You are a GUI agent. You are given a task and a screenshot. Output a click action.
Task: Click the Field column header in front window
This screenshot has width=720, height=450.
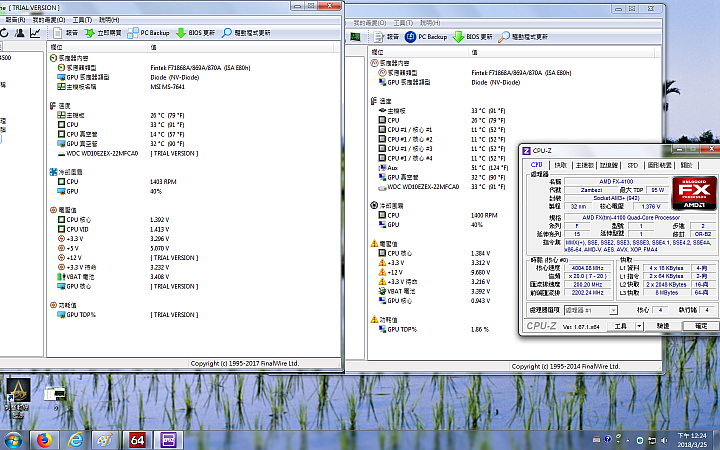coord(97,47)
